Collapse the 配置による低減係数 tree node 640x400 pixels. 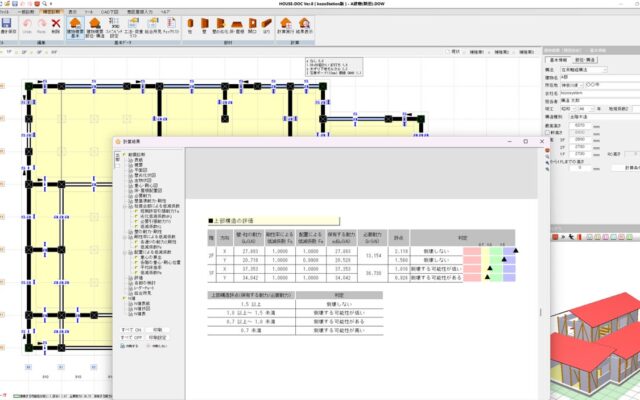[125, 252]
